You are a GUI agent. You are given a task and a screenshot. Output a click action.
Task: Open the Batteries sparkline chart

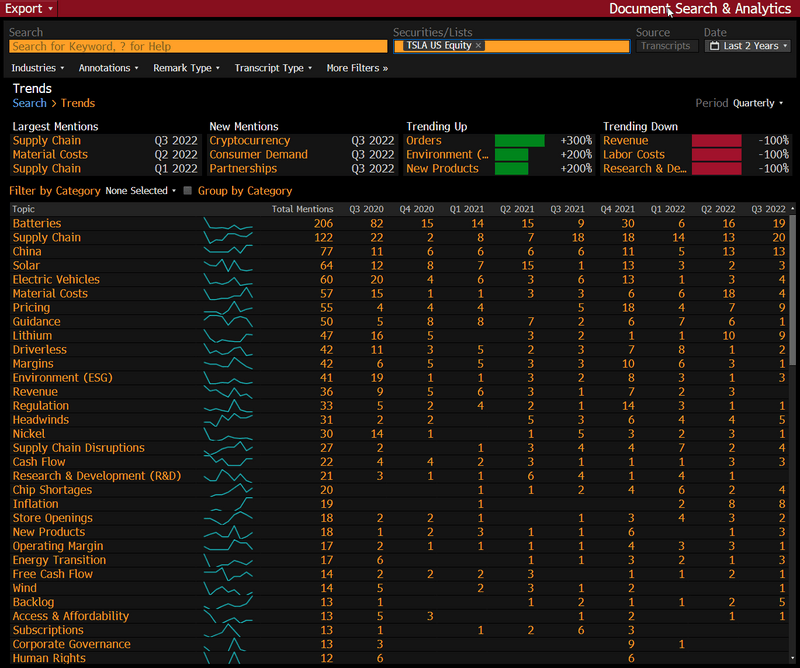click(x=228, y=224)
